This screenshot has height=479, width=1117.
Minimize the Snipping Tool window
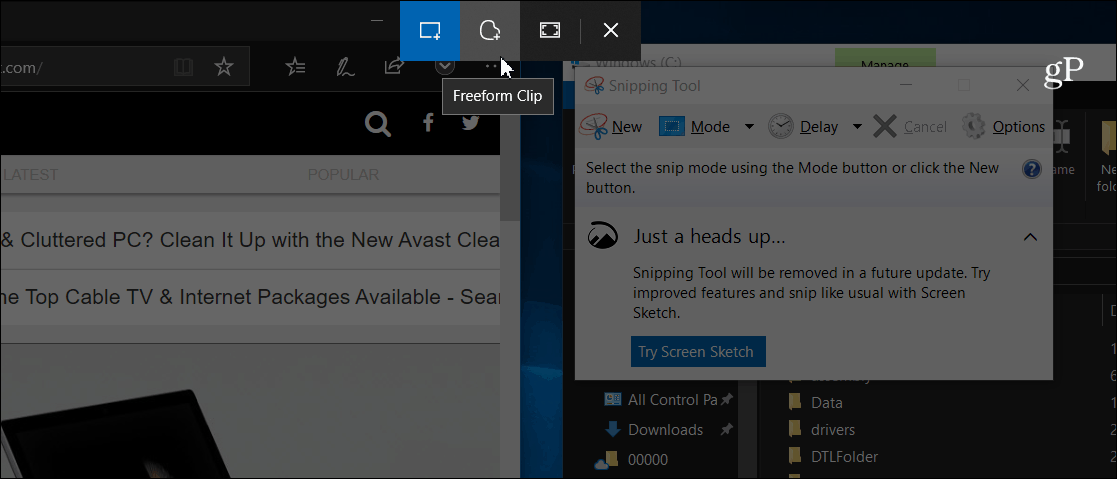coord(906,86)
